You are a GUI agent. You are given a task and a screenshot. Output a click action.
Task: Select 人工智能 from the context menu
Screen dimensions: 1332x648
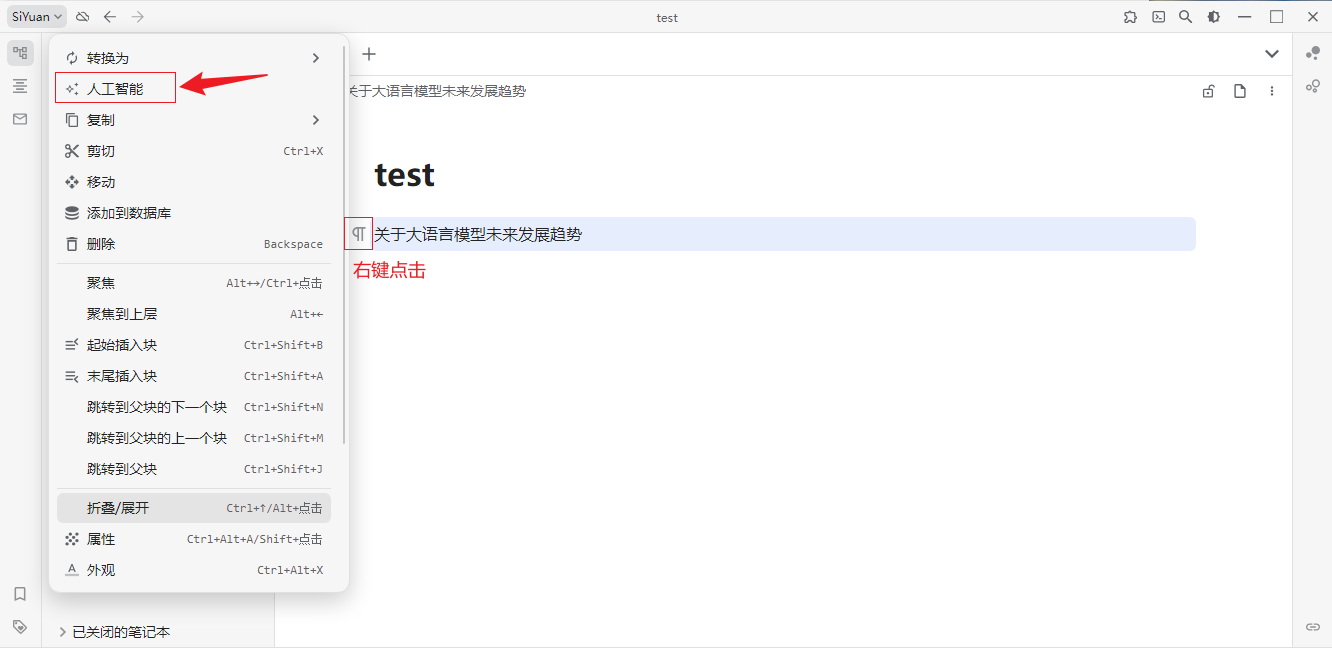115,89
